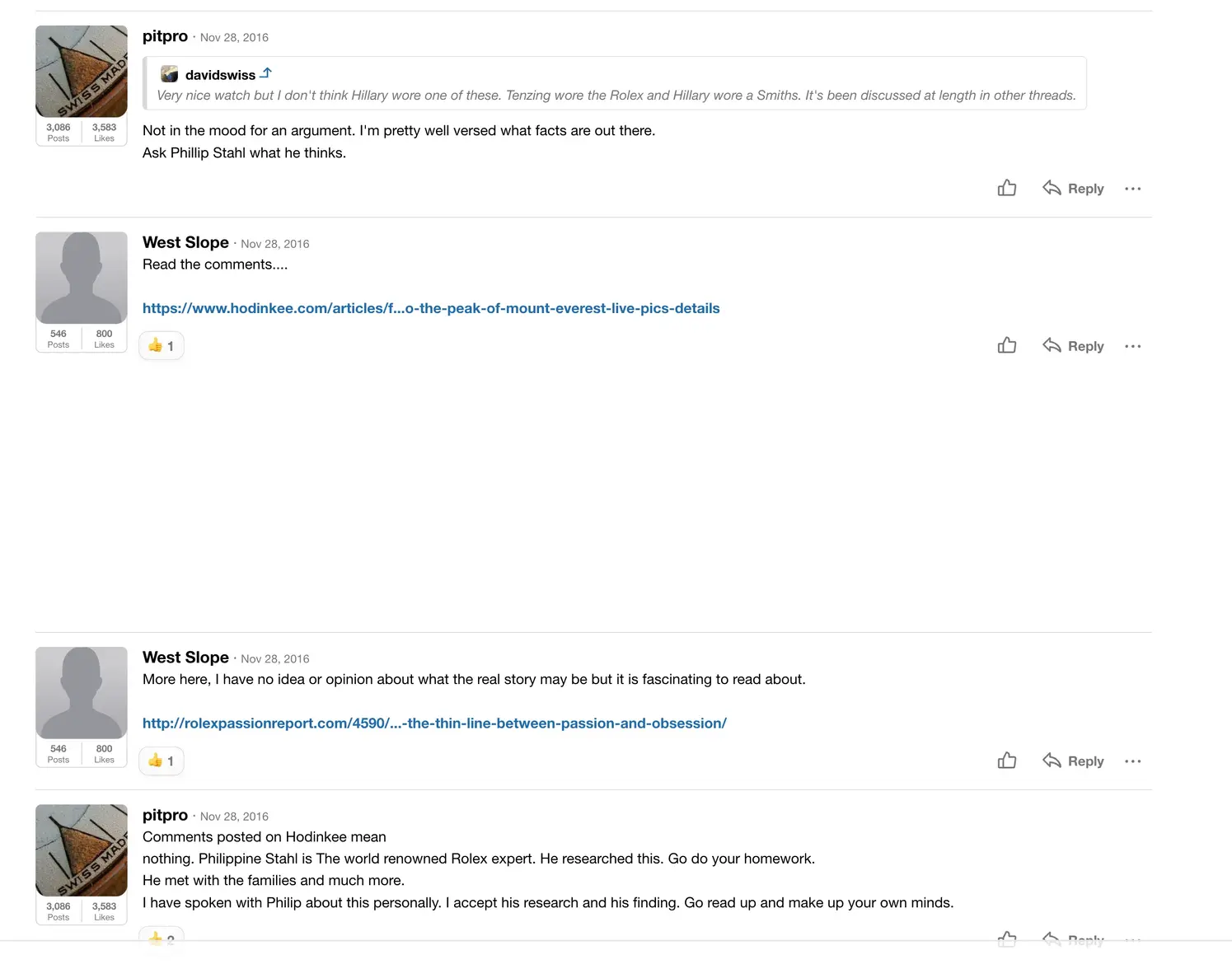Like pitpro's top comment with thumbs up
This screenshot has height=969, width=1232.
[x=1006, y=188]
